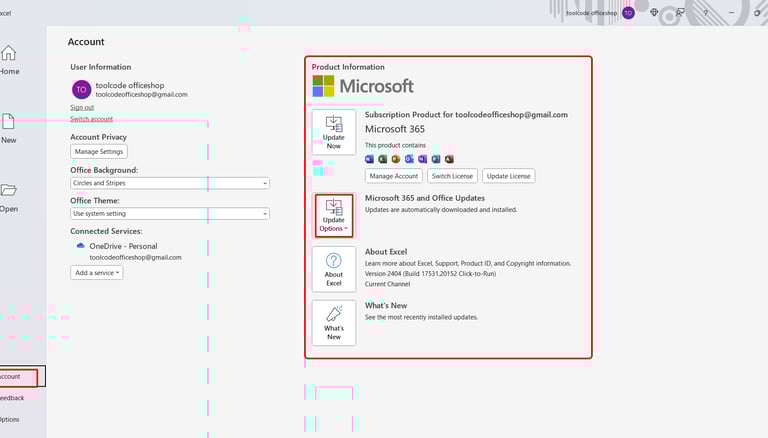This screenshot has width=768, height=438.
Task: Click the Version 2404 build text
Action: (x=430, y=274)
